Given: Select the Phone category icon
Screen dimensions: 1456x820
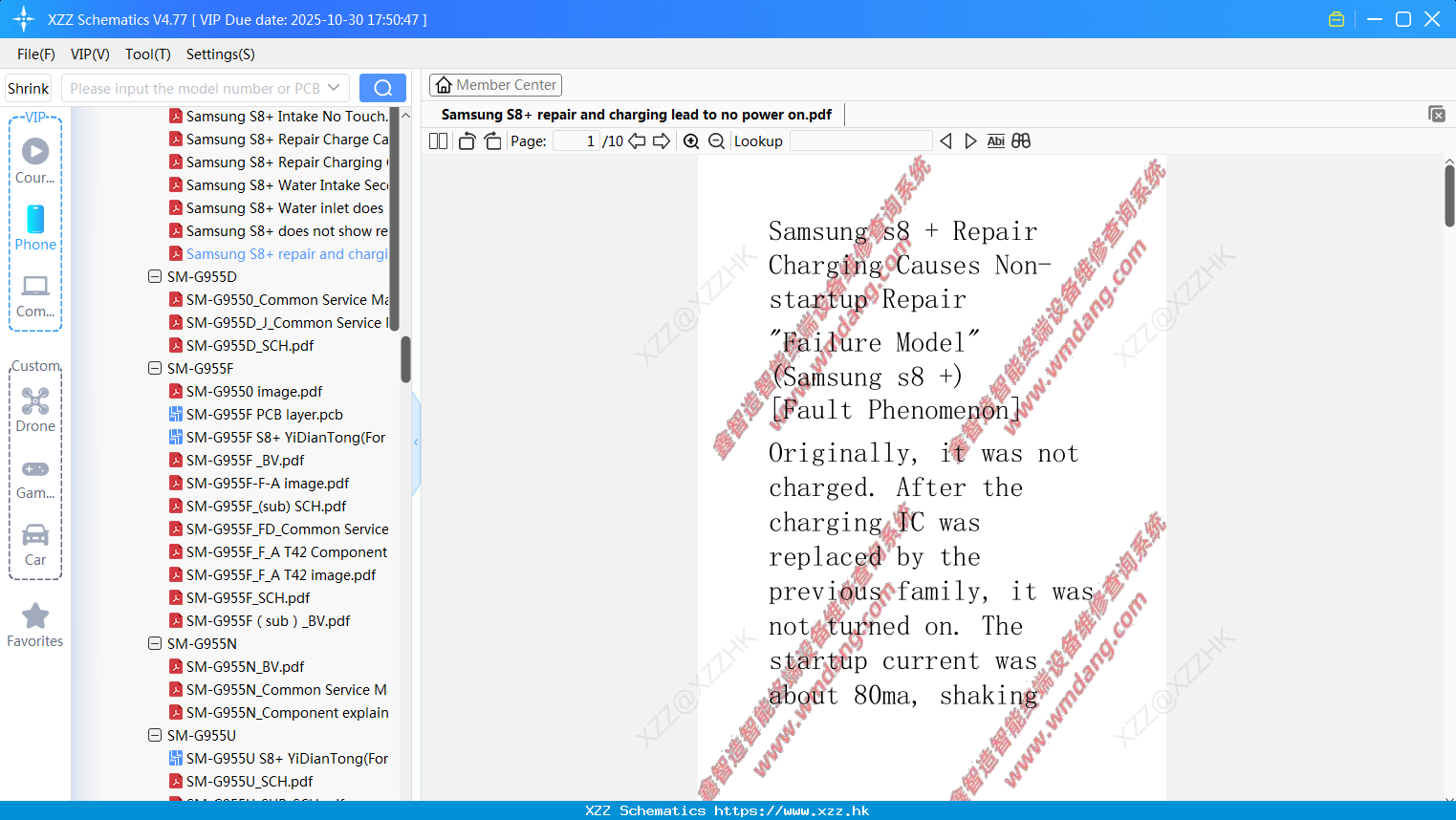Looking at the screenshot, I should pyautogui.click(x=35, y=227).
